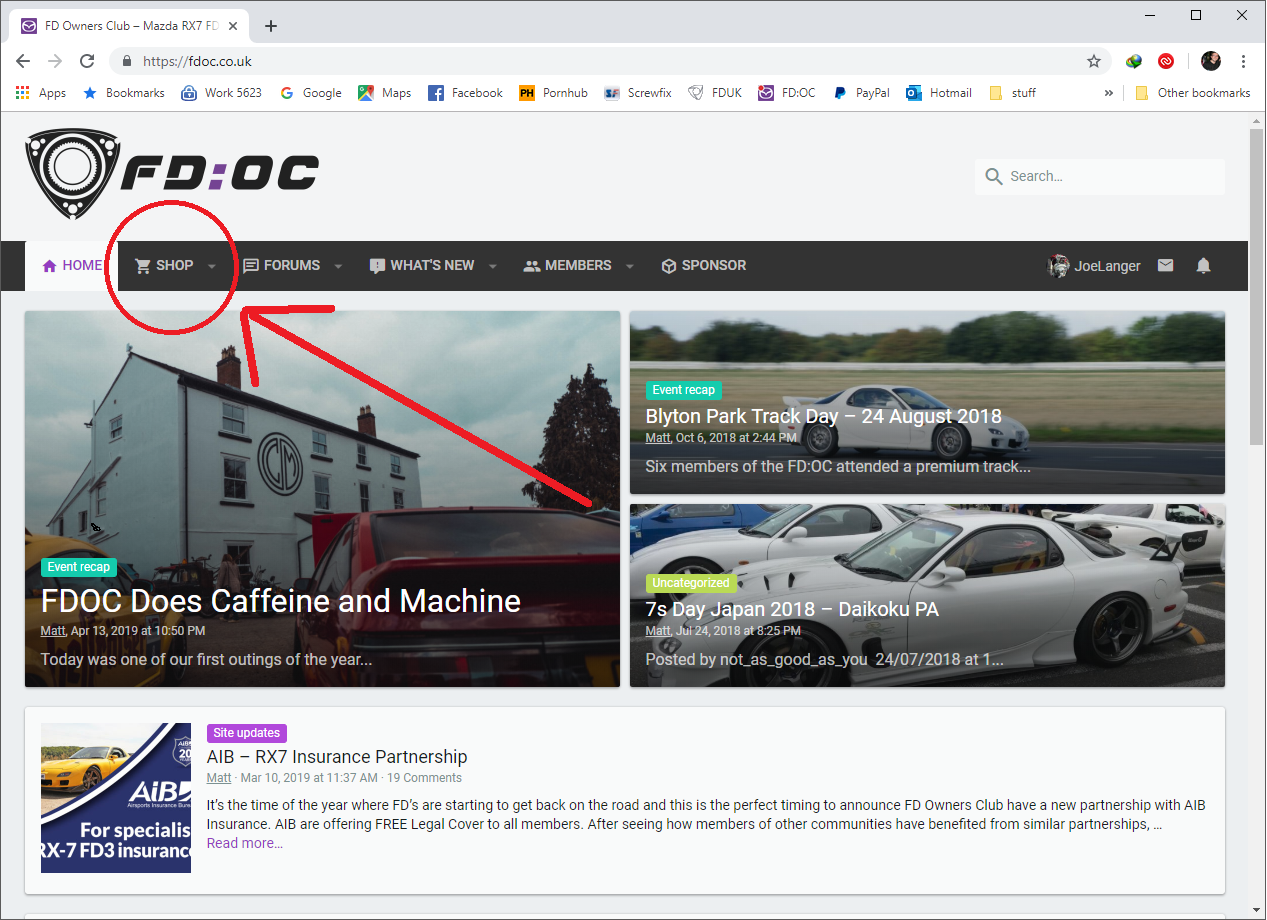
Task: Open a new browser tab
Action: [271, 26]
